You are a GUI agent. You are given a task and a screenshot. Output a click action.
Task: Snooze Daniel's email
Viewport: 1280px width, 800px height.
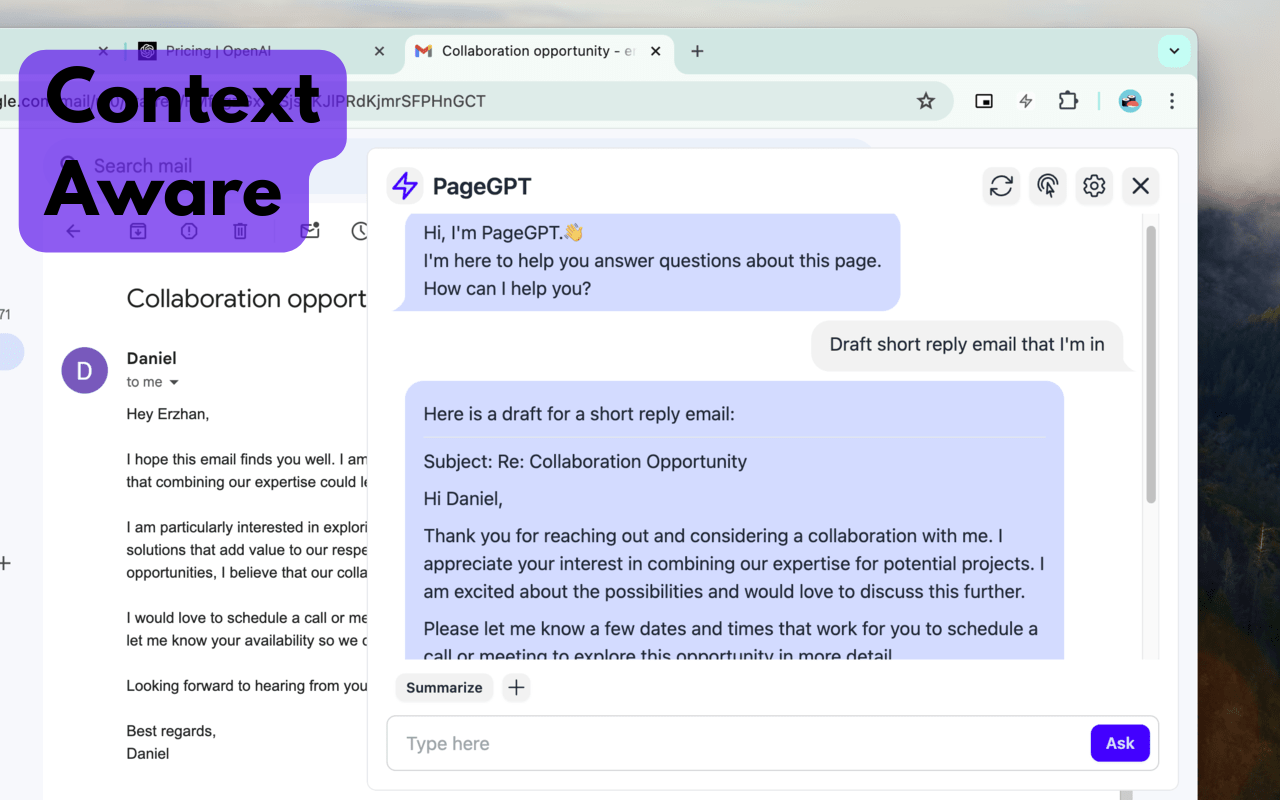point(360,230)
